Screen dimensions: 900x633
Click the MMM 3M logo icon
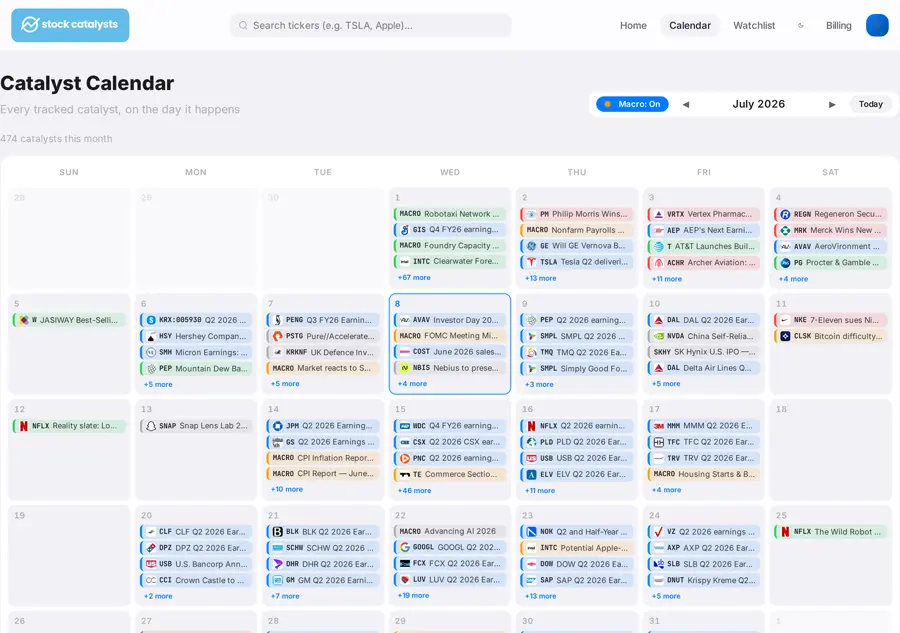pyautogui.click(x=659, y=426)
